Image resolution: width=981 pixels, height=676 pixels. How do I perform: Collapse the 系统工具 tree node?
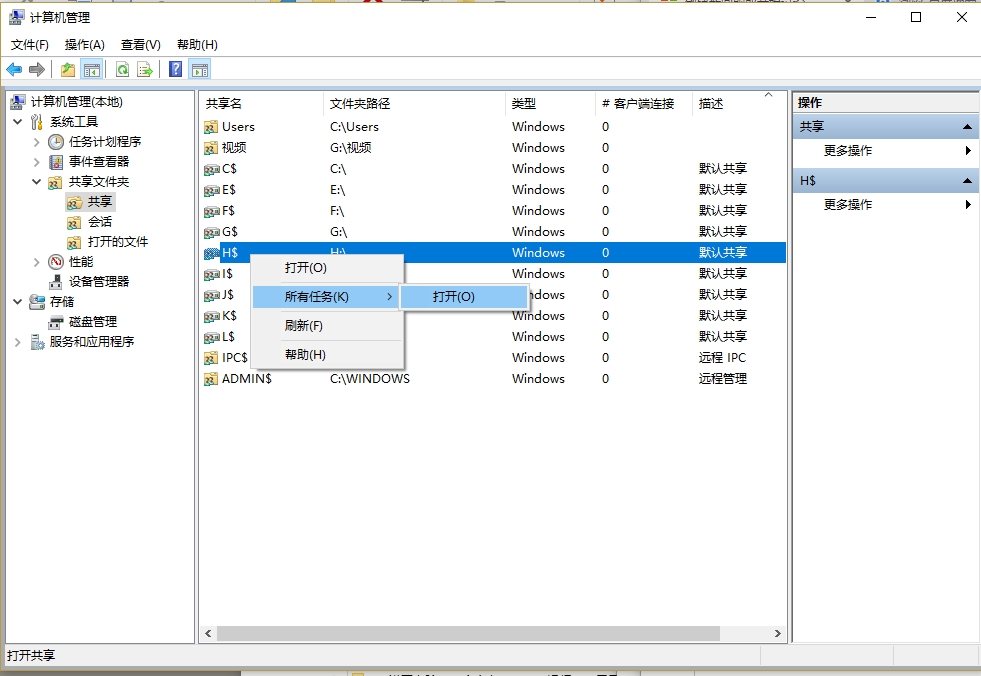pos(18,121)
